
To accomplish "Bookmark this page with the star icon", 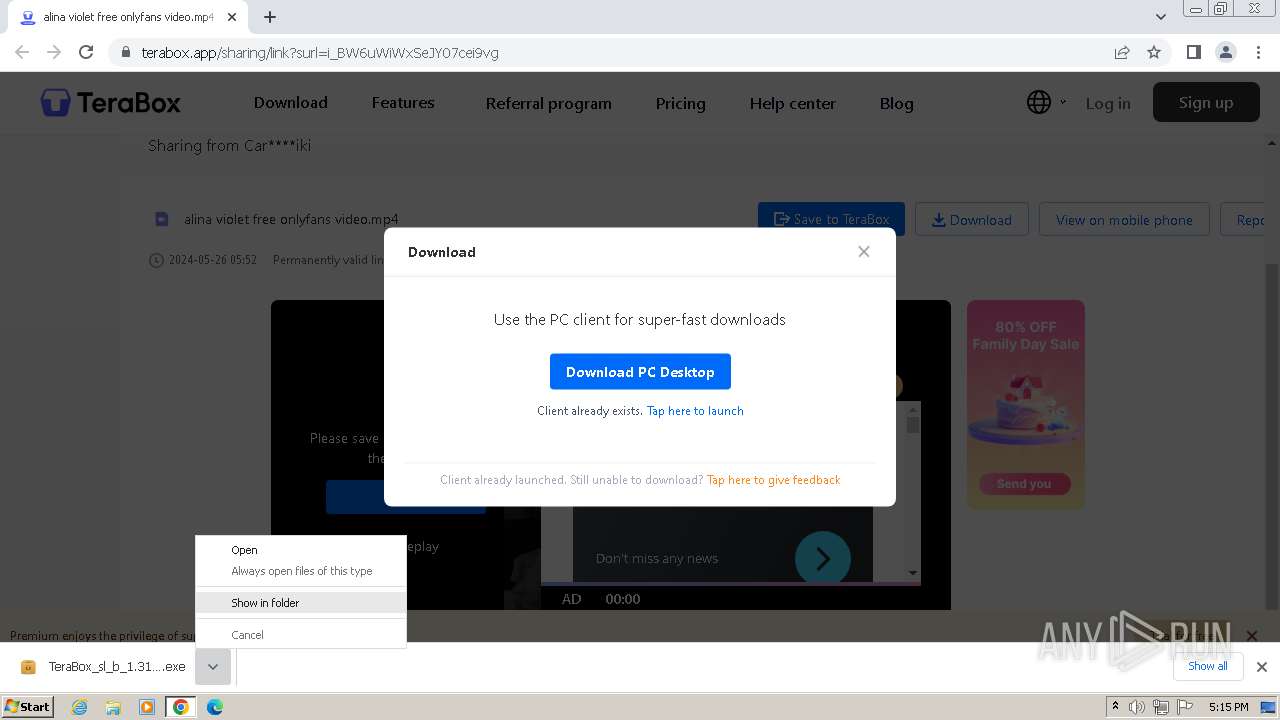I will 1154,52.
